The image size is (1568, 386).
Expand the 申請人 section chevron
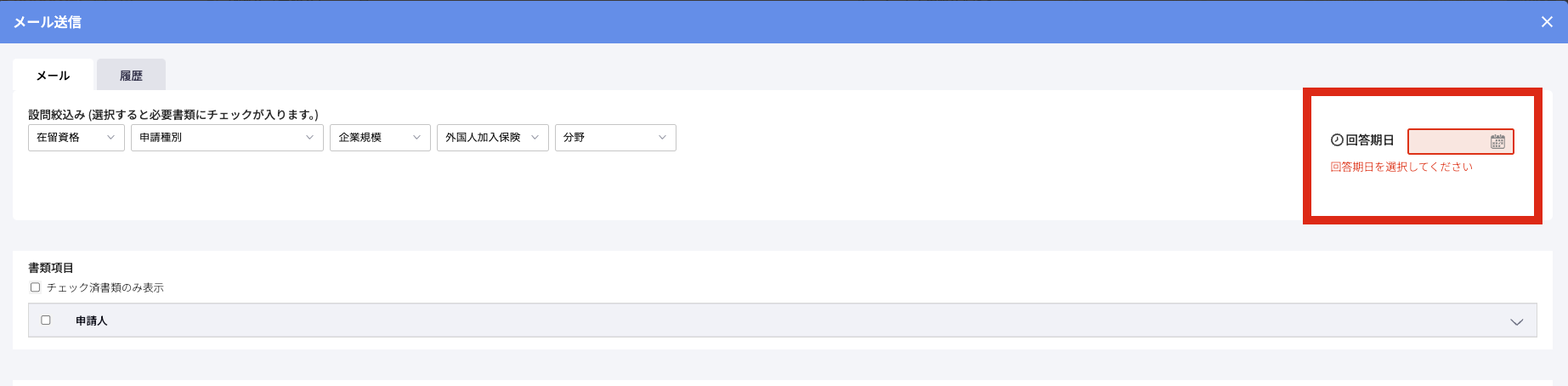click(1516, 321)
